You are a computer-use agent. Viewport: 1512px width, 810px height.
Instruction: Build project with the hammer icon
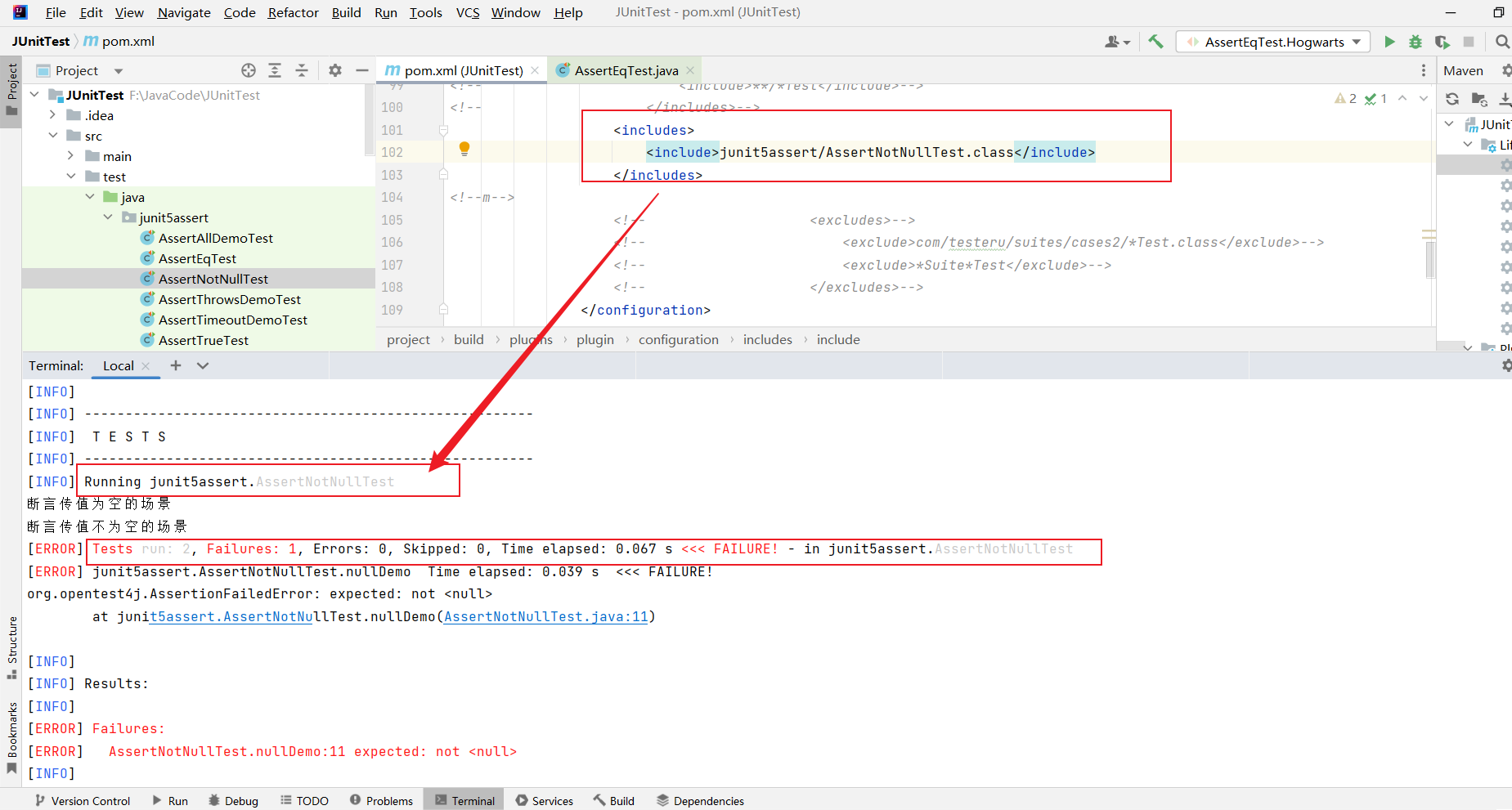coord(1155,42)
